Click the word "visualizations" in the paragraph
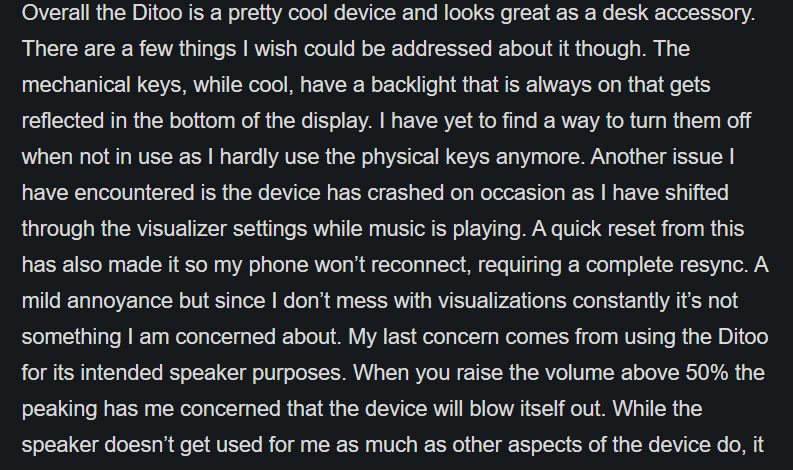 (x=502, y=301)
